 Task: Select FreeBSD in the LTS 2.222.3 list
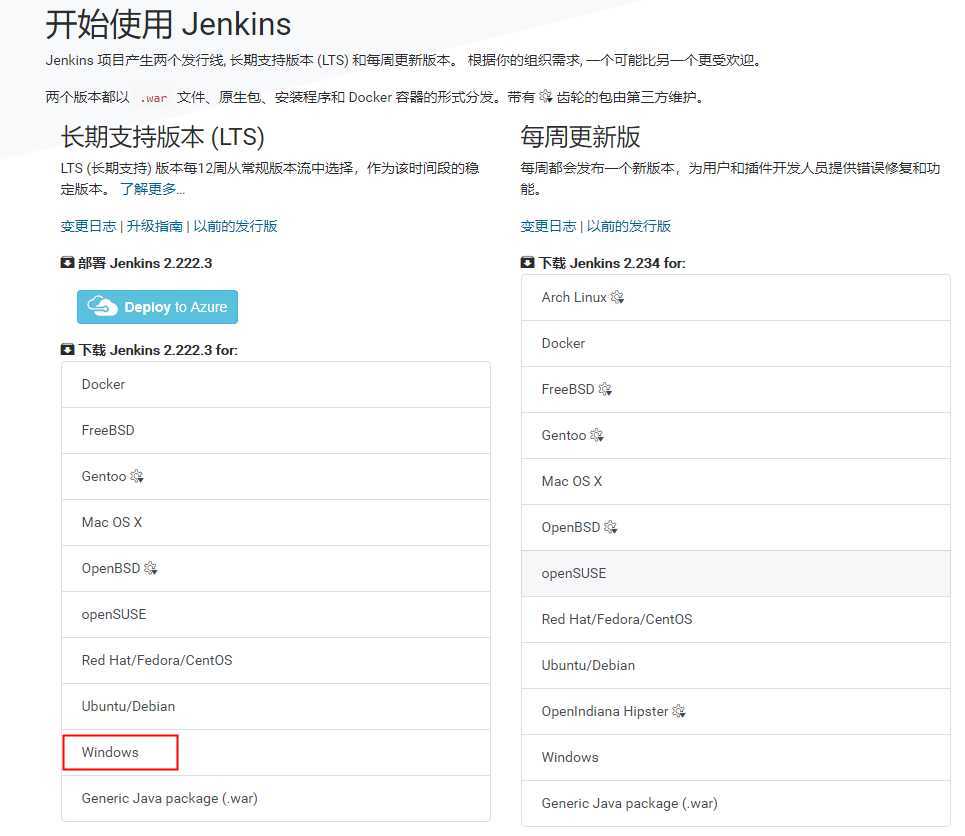click(x=276, y=430)
